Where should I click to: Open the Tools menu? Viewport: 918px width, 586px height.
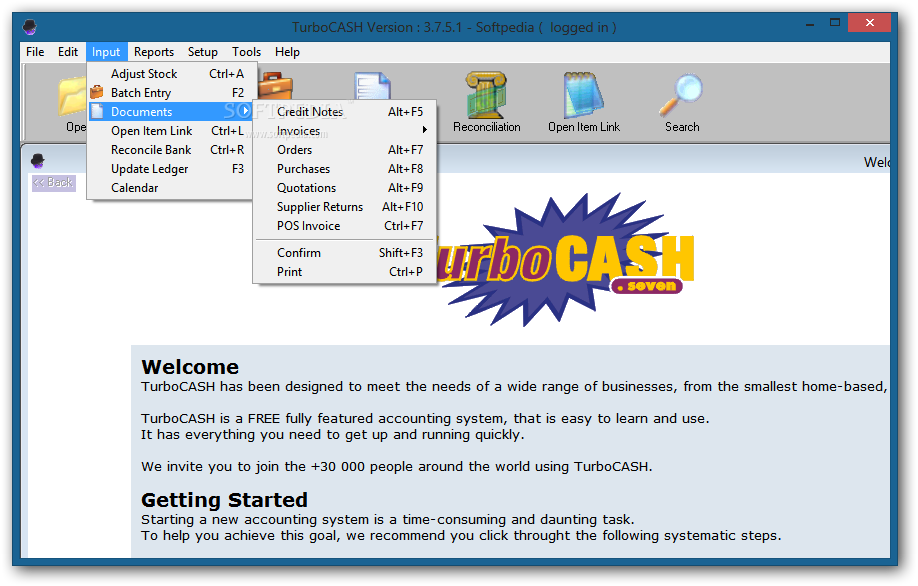246,52
